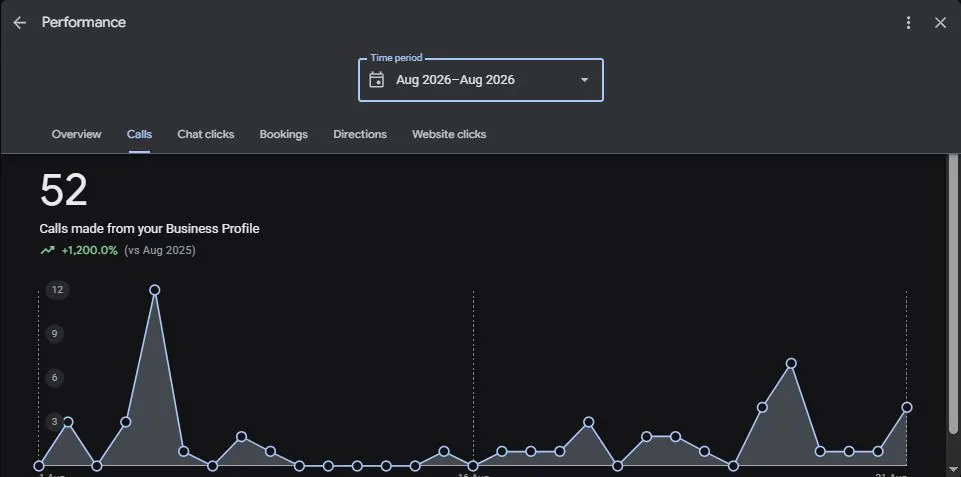Click 'Calls made from your Business Profile' heading
This screenshot has height=477, width=961.
(x=150, y=229)
